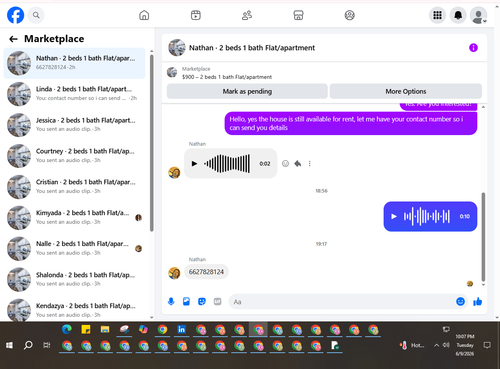Open Windows taskbar search
This screenshot has height=369, width=500.
pos(28,345)
